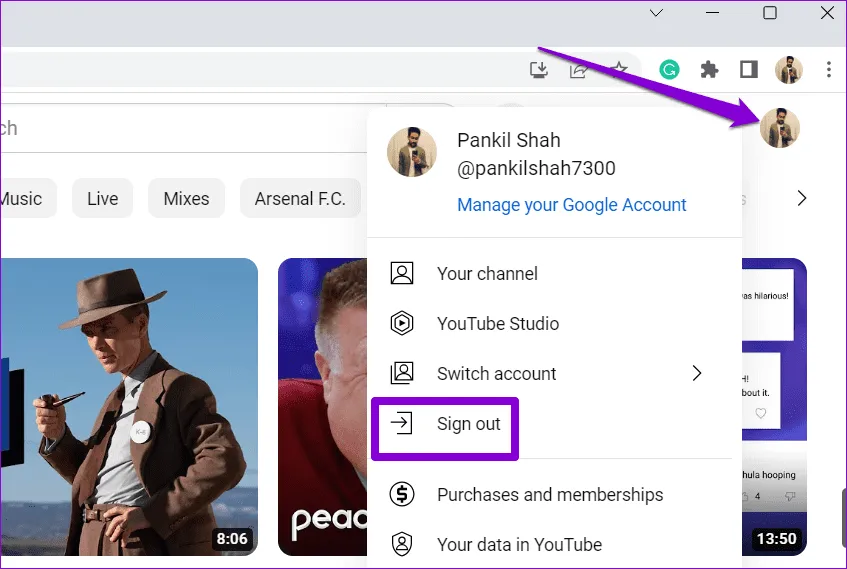Open Purchases and memberships
This screenshot has width=847, height=569.
click(549, 494)
